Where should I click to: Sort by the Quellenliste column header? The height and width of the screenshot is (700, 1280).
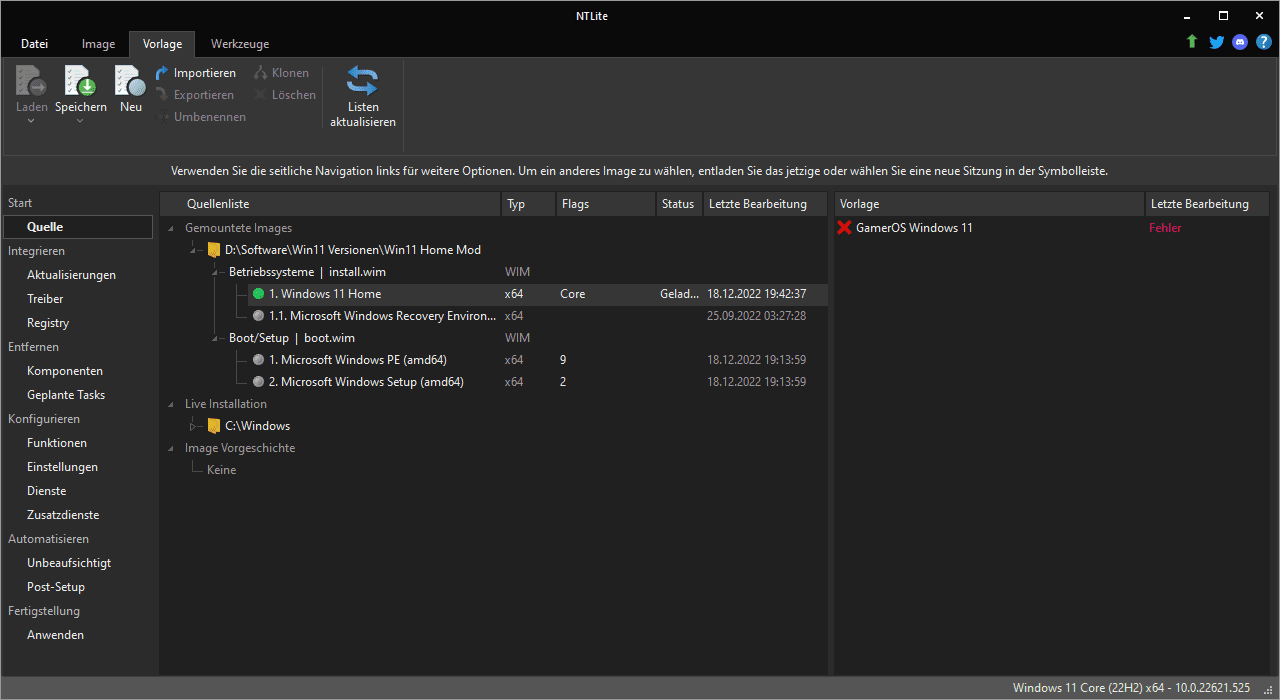[330, 204]
